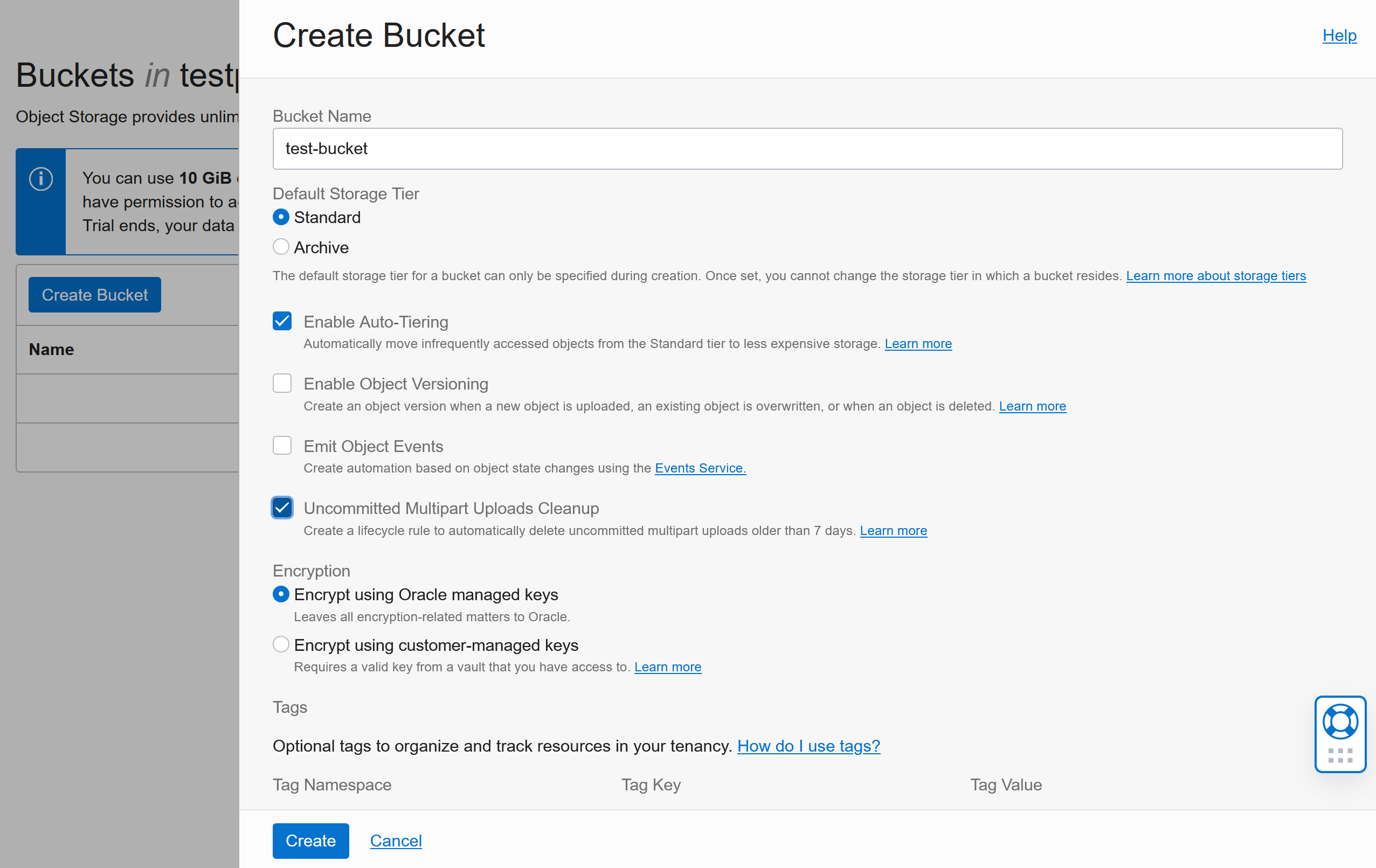Image resolution: width=1376 pixels, height=868 pixels.
Task: Select Encrypt using Oracle managed keys
Action: tap(281, 594)
